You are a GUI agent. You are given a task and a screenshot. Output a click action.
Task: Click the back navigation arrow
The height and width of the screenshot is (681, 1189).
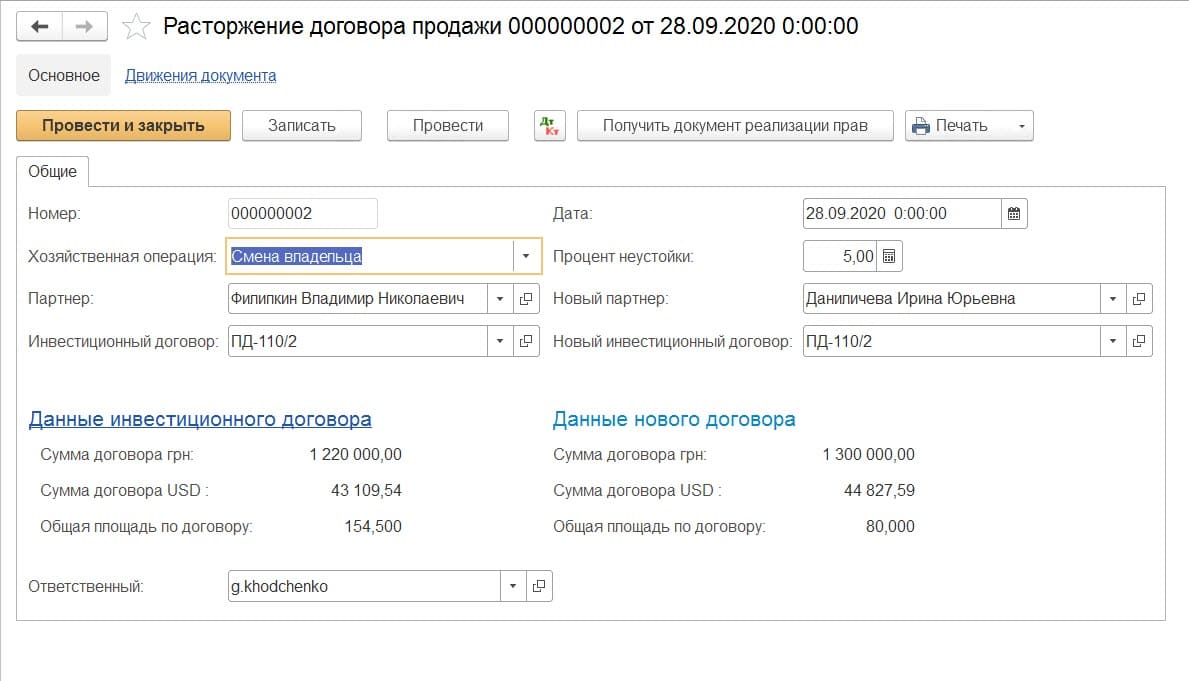pos(40,26)
